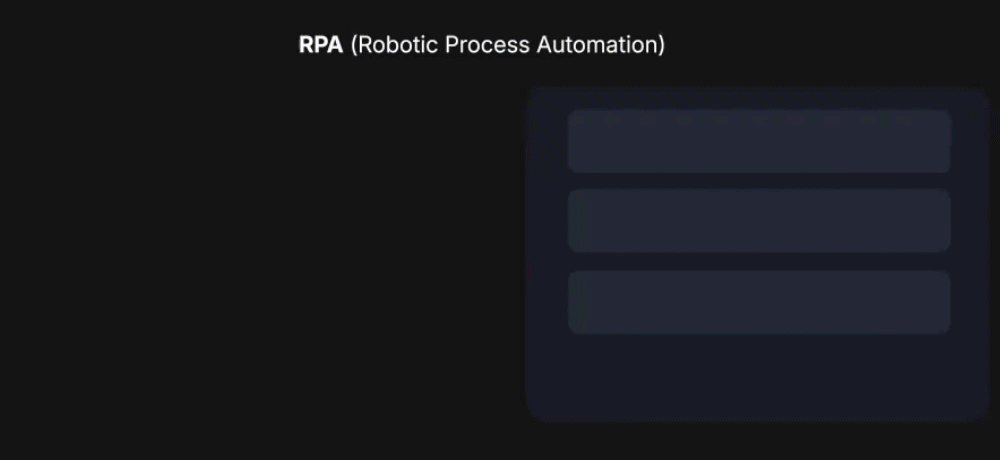This screenshot has height=460, width=1000.
Task: Click the letter A in bold RPA
Action: [335, 46]
